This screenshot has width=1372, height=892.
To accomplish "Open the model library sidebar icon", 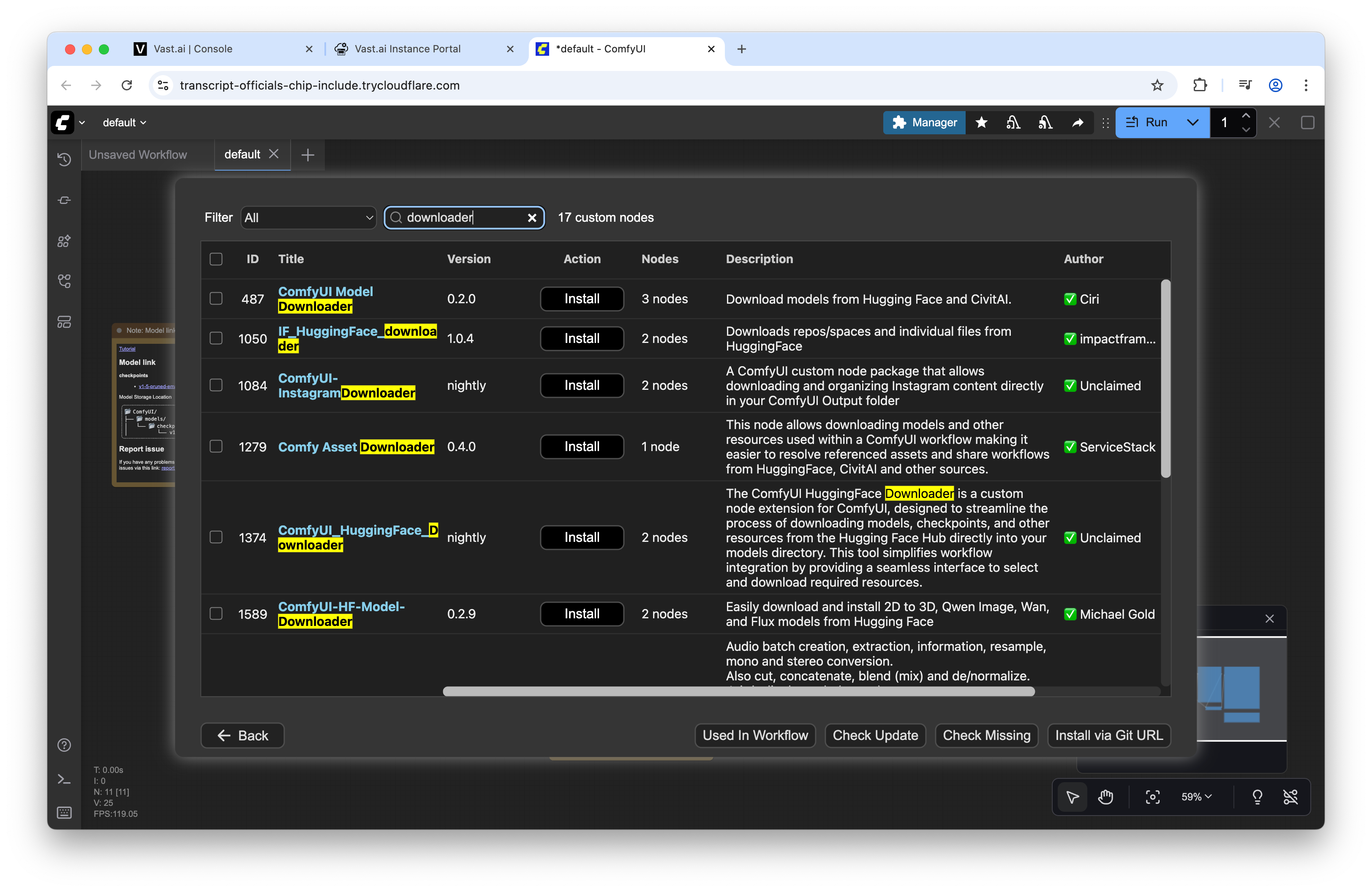I will (x=64, y=241).
